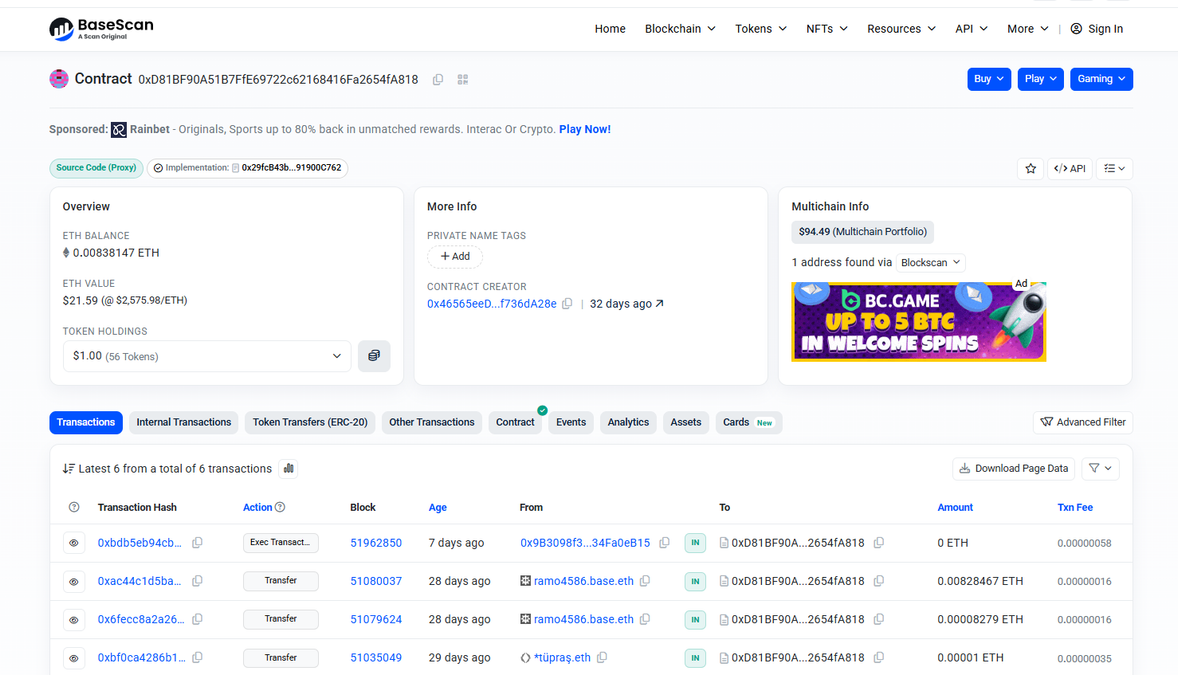Open block 51962850
This screenshot has height=675, width=1178.
click(x=376, y=543)
